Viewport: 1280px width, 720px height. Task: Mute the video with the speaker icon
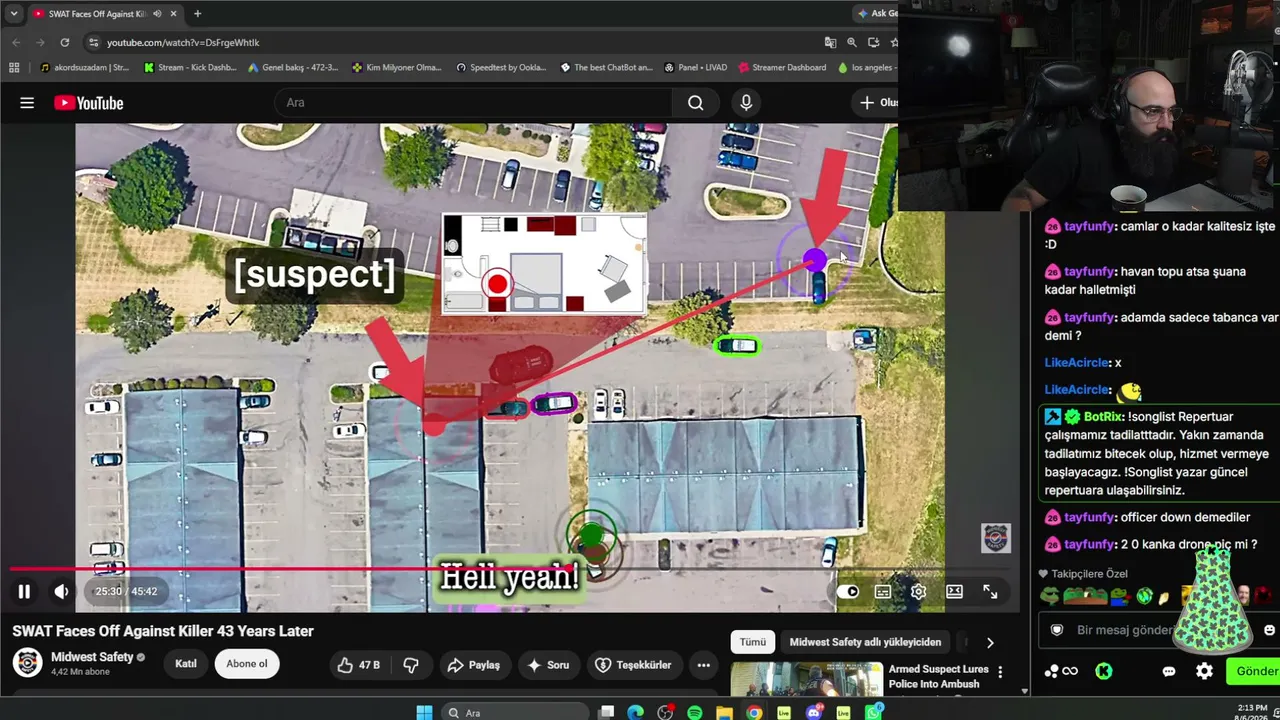[61, 591]
